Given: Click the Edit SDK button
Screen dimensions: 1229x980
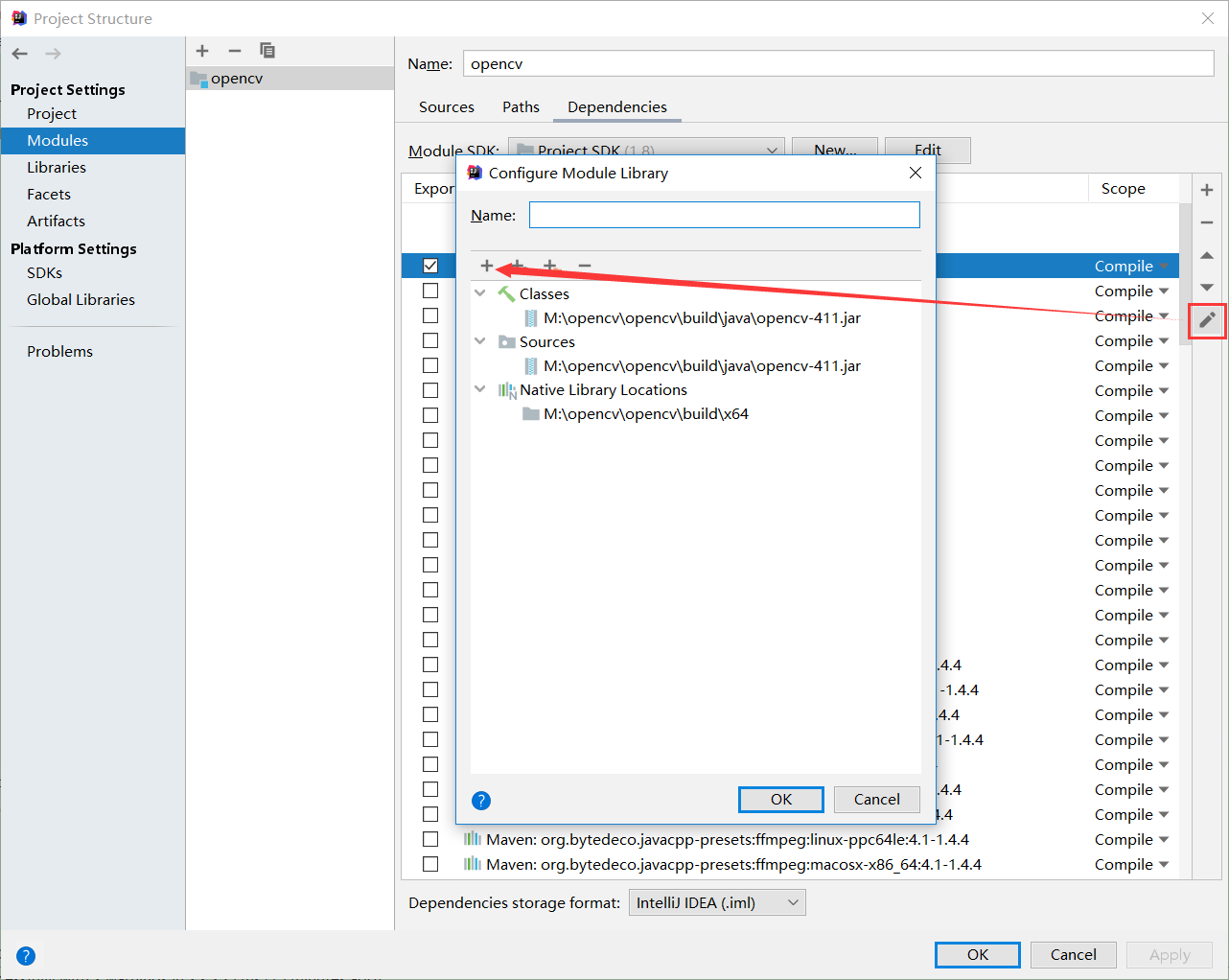Looking at the screenshot, I should click(928, 151).
